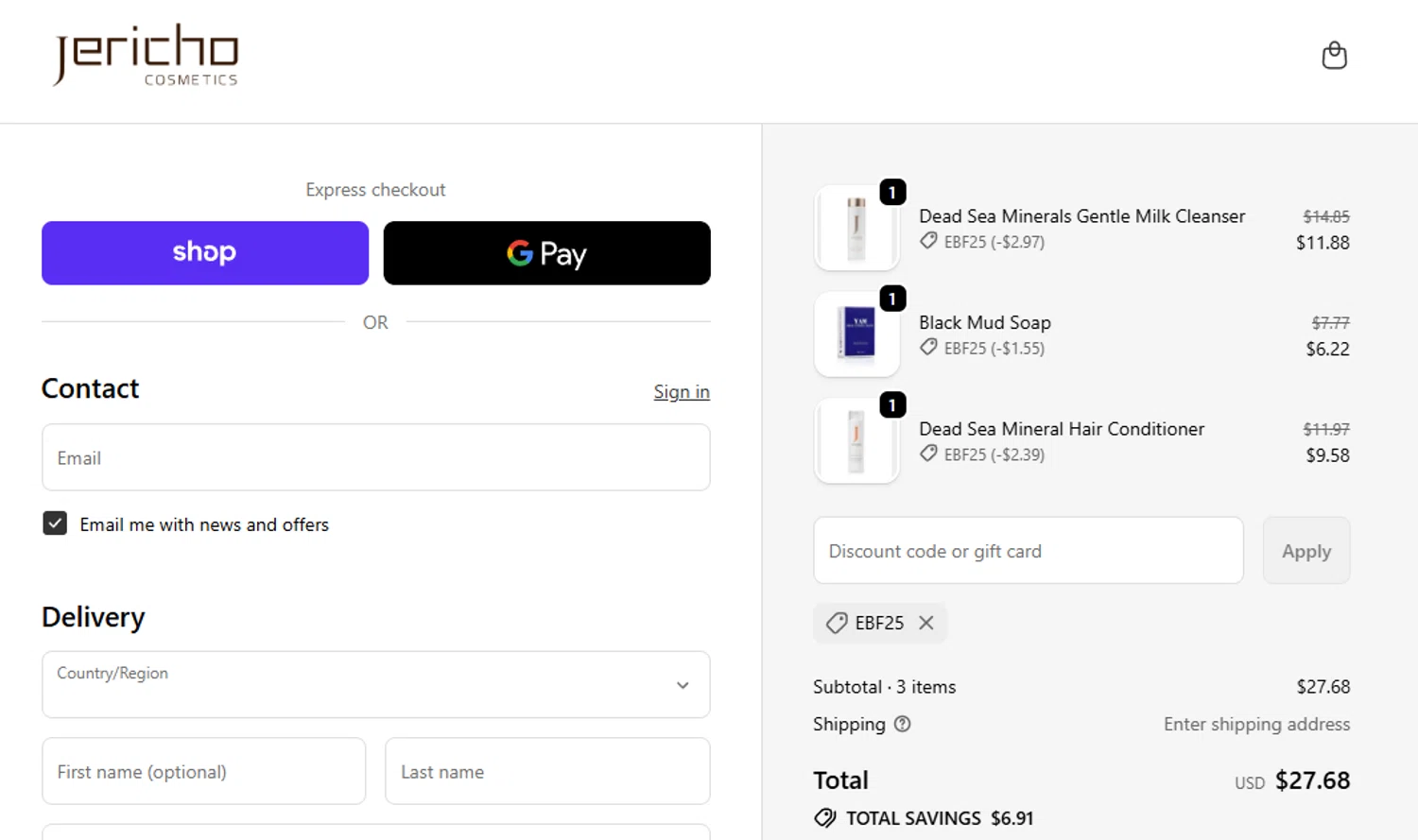Screen dimensions: 1418x840
Task: Click the struck-through $11.97 price
Action: pos(1326,429)
